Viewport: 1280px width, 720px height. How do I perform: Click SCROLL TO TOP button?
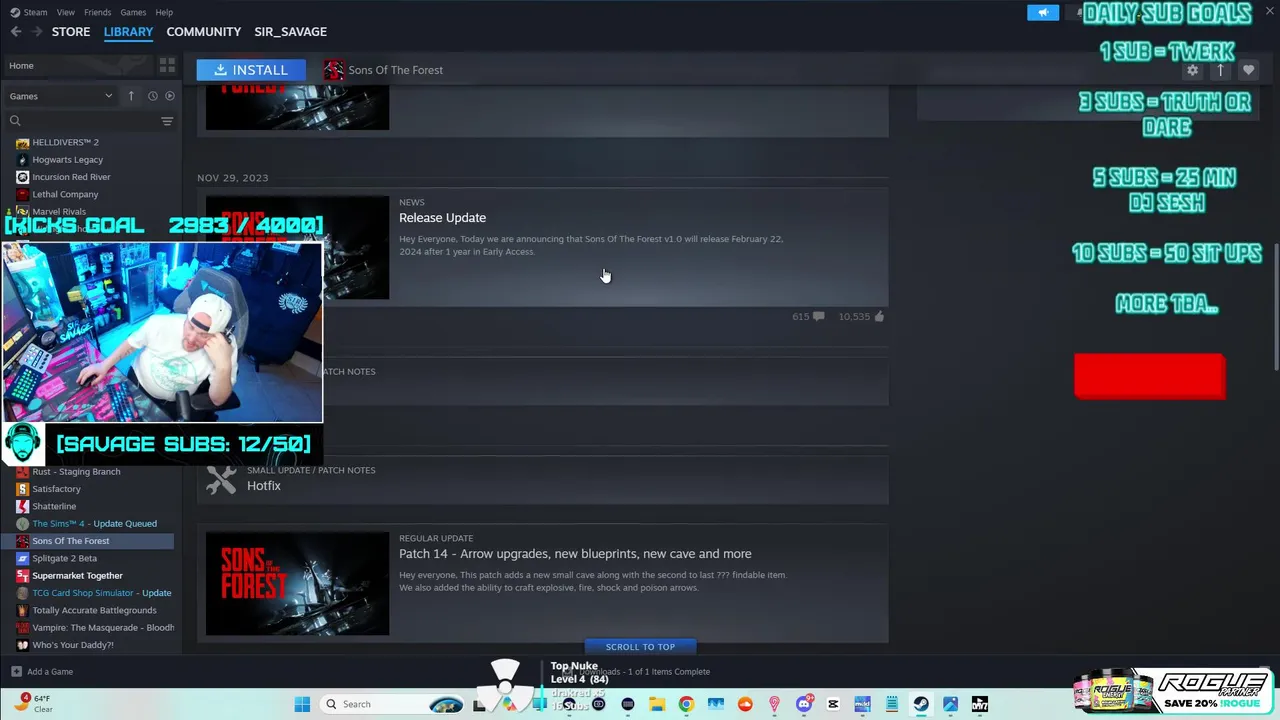[640, 647]
